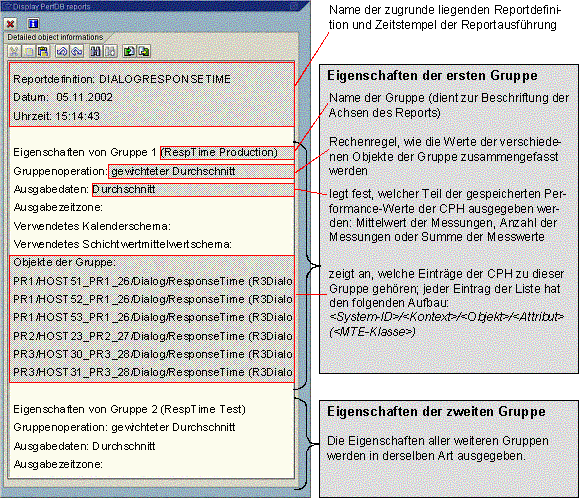Click the Display PerfDB reports title bar
The height and width of the screenshot is (500, 580).
(155, 6)
